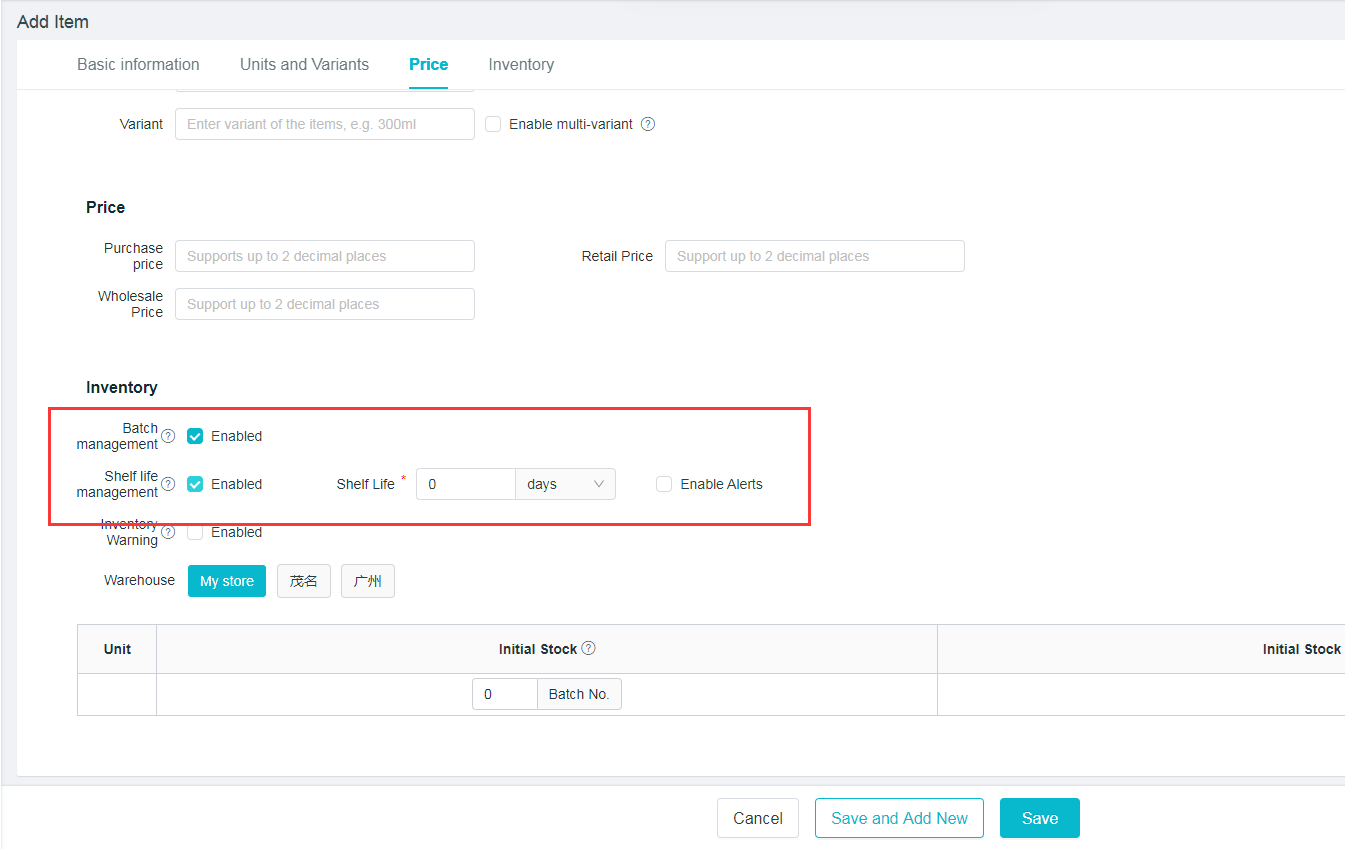Select the 茂名 warehouse
This screenshot has width=1345, height=849.
[x=304, y=581]
